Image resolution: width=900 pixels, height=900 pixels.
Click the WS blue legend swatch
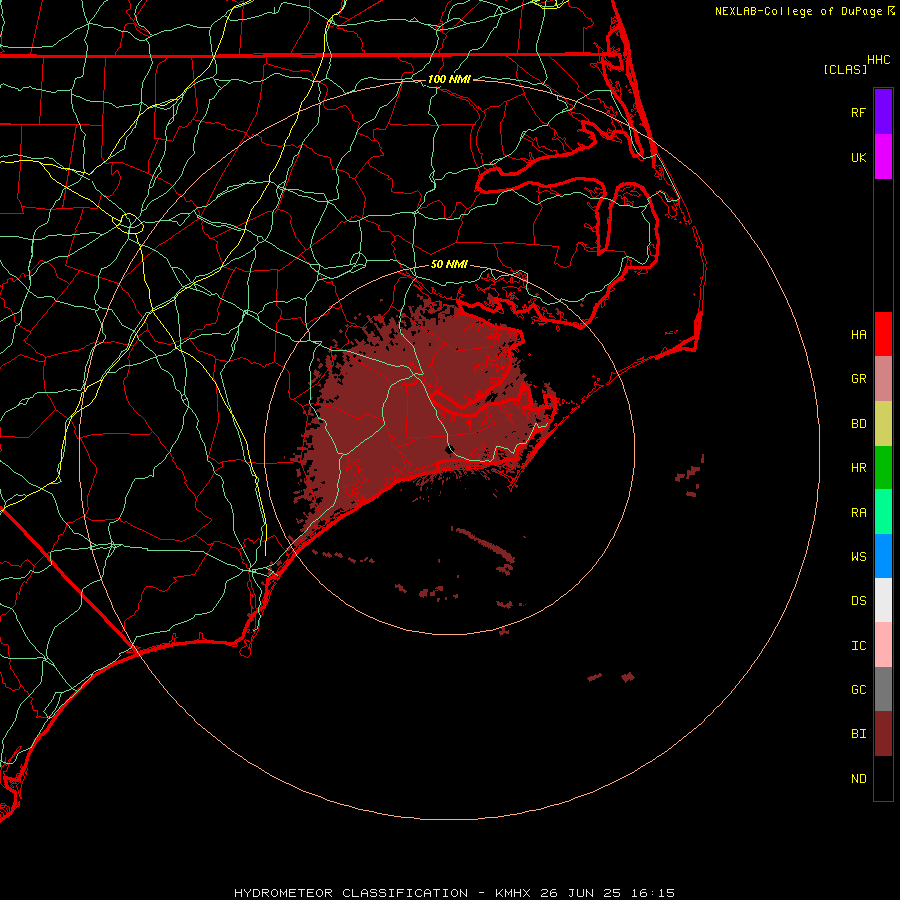click(x=883, y=556)
